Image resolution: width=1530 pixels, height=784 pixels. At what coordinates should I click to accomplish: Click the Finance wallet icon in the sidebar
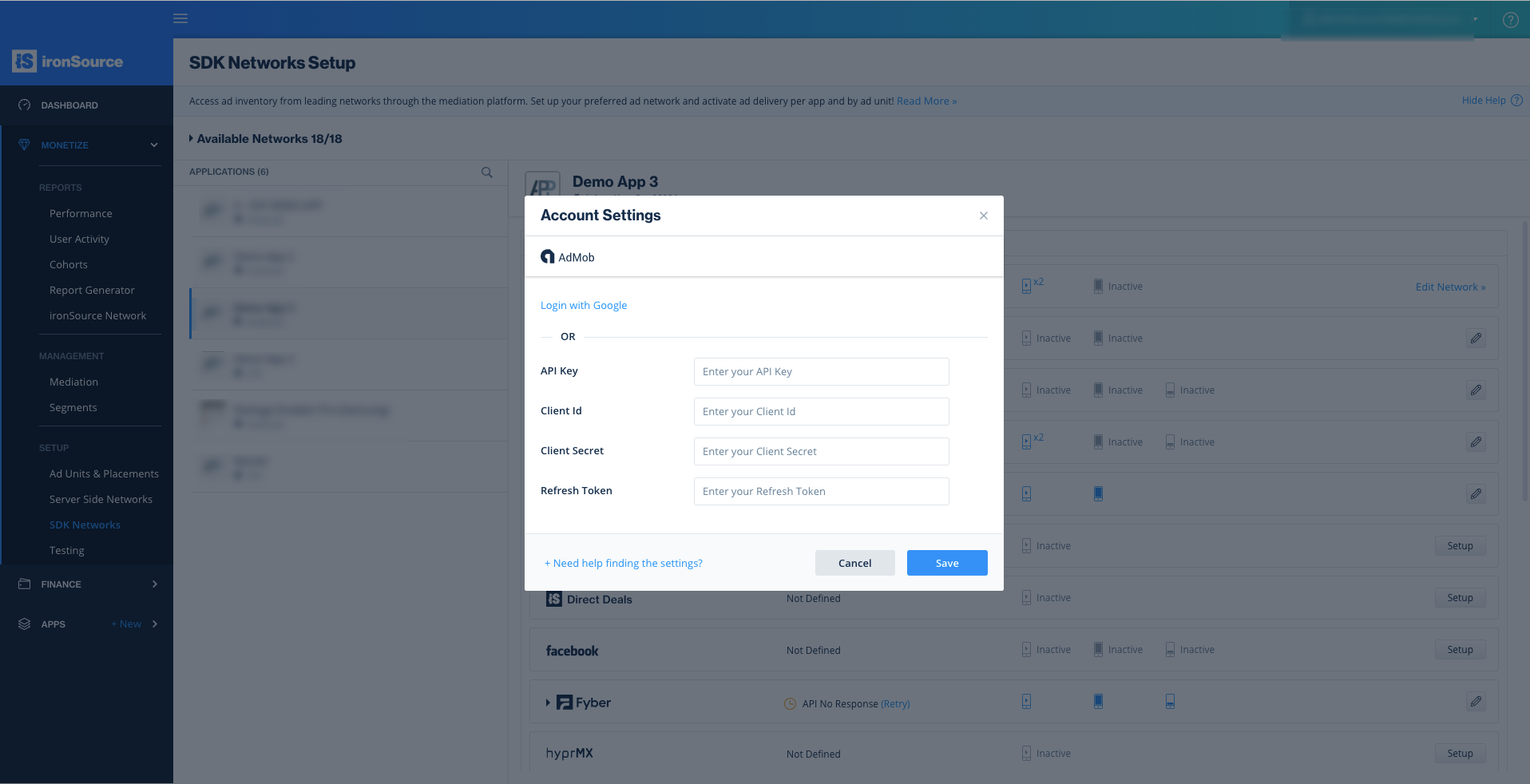click(24, 584)
